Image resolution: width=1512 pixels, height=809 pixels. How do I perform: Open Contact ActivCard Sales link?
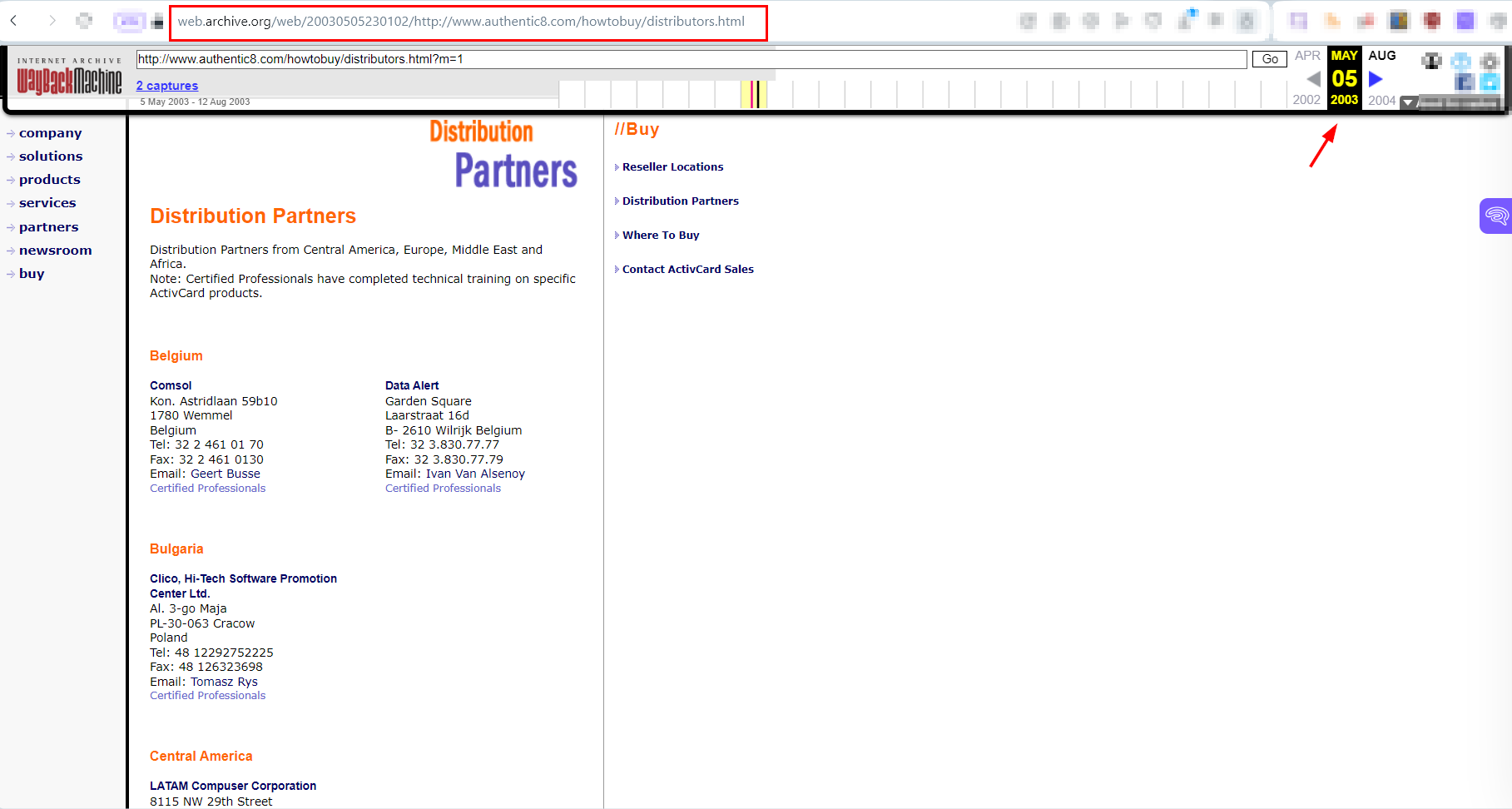click(x=688, y=270)
